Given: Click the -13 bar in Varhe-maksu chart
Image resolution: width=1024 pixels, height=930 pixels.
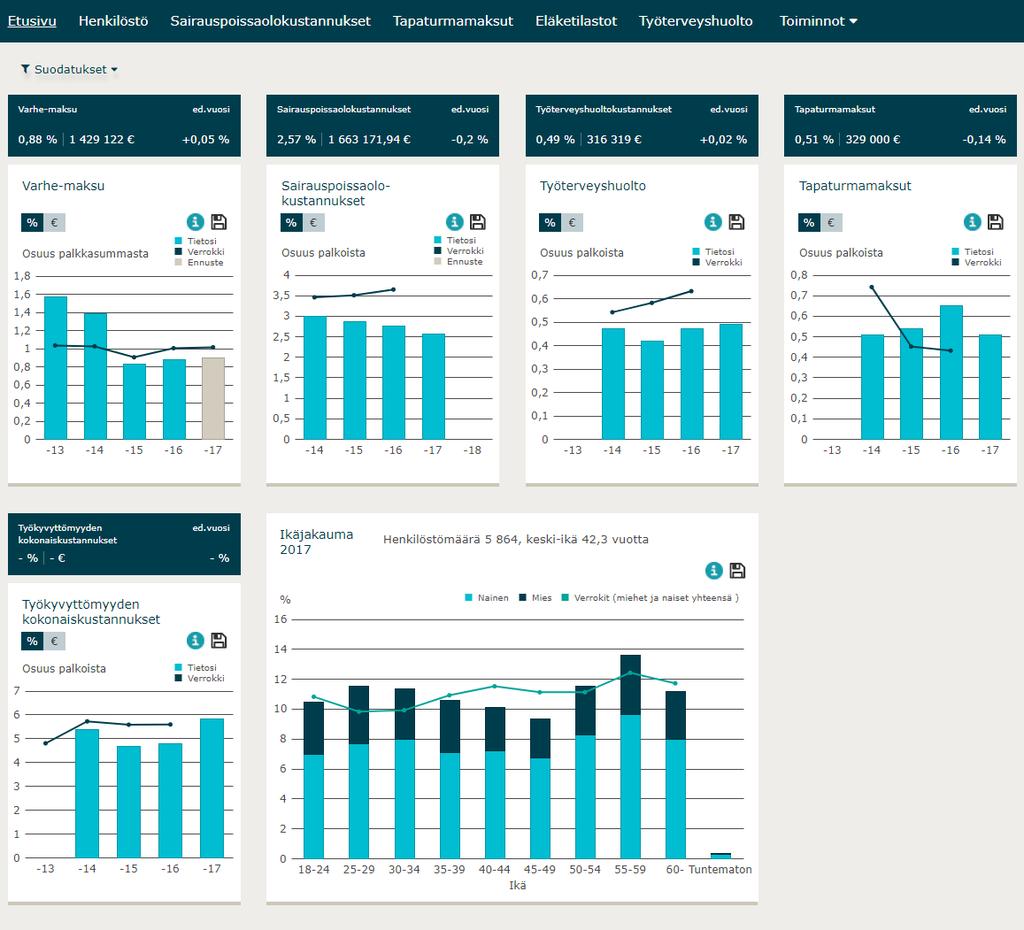Looking at the screenshot, I should 56,368.
